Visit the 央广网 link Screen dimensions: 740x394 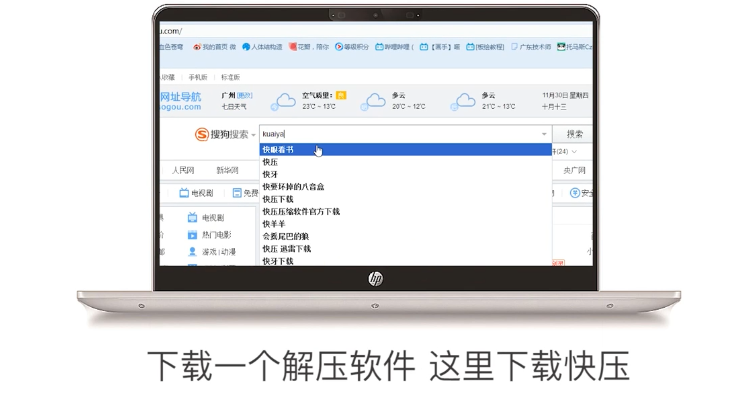(574, 170)
